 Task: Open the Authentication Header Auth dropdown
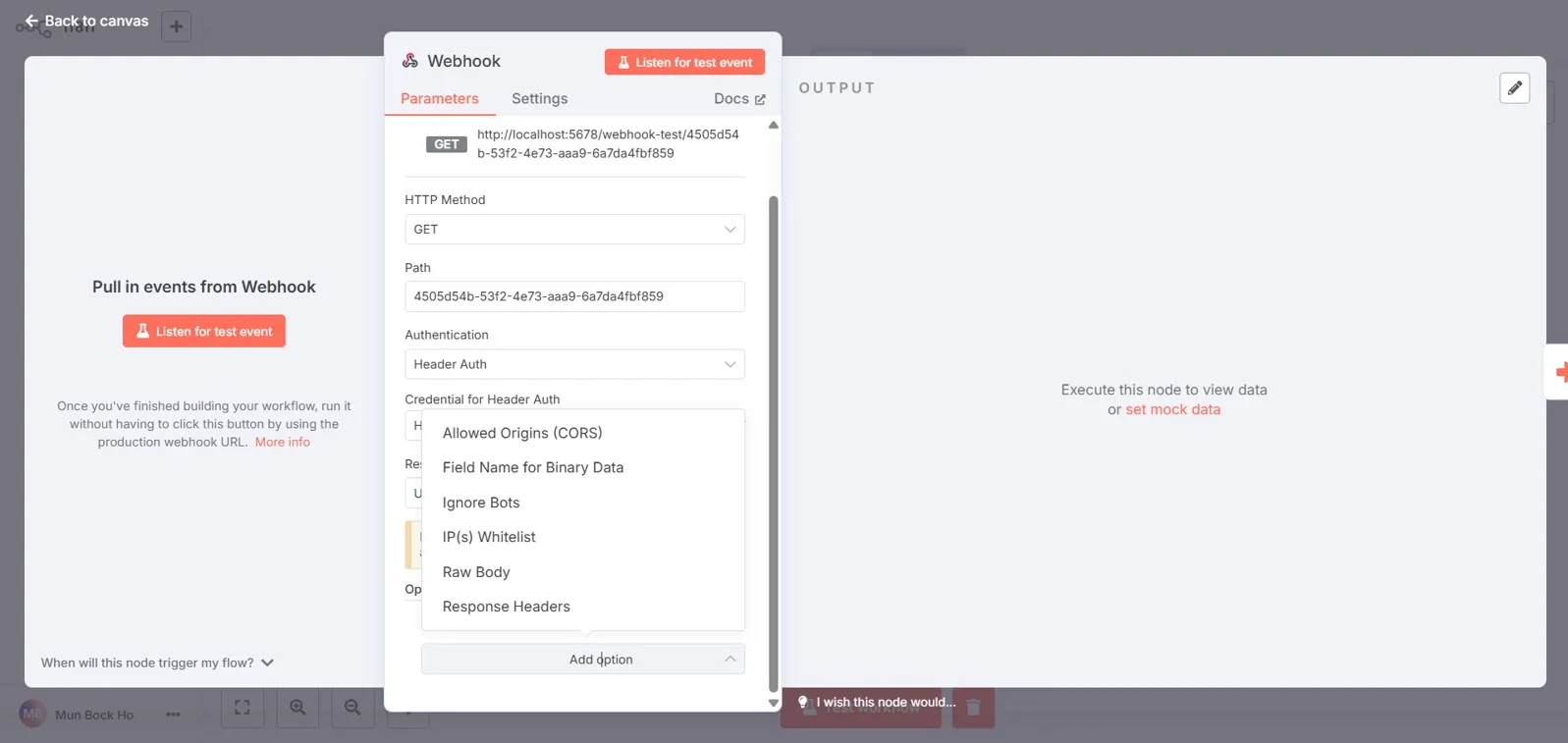pyautogui.click(x=574, y=364)
